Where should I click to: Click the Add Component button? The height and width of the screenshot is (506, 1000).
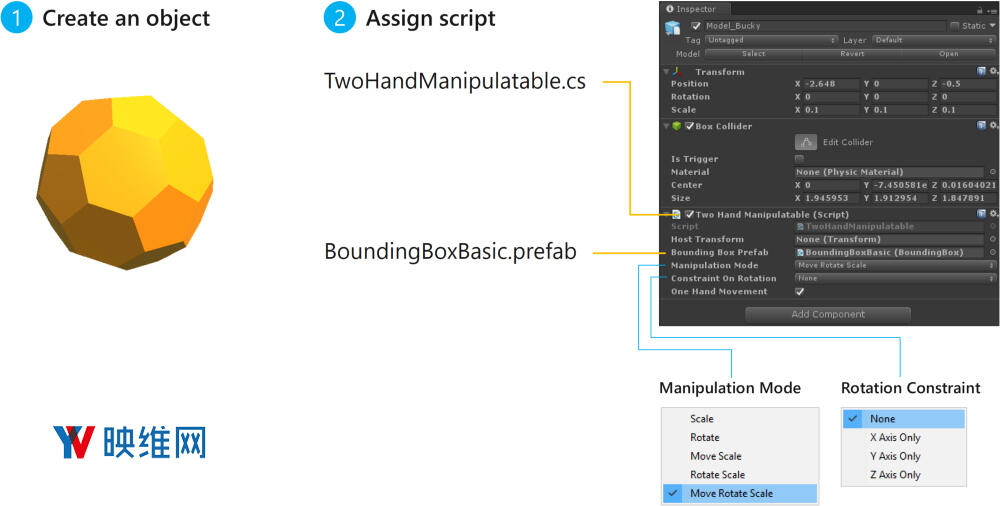coord(827,314)
